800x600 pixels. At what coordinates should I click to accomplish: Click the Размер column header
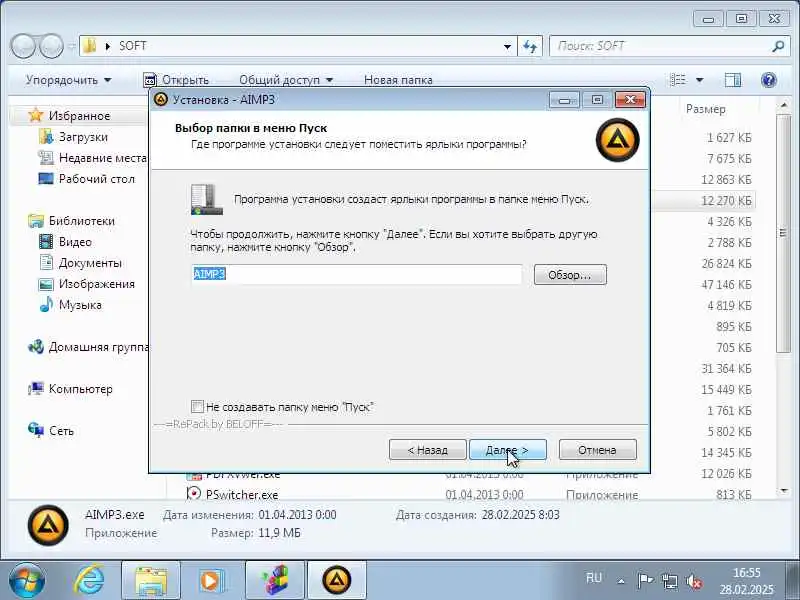tap(705, 109)
